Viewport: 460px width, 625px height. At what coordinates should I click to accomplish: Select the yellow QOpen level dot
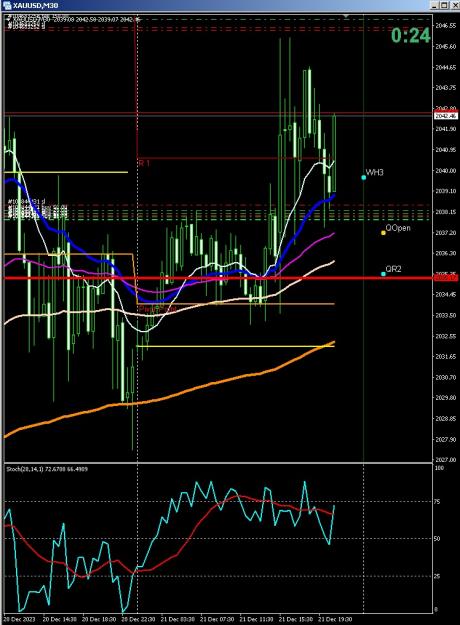383,232
